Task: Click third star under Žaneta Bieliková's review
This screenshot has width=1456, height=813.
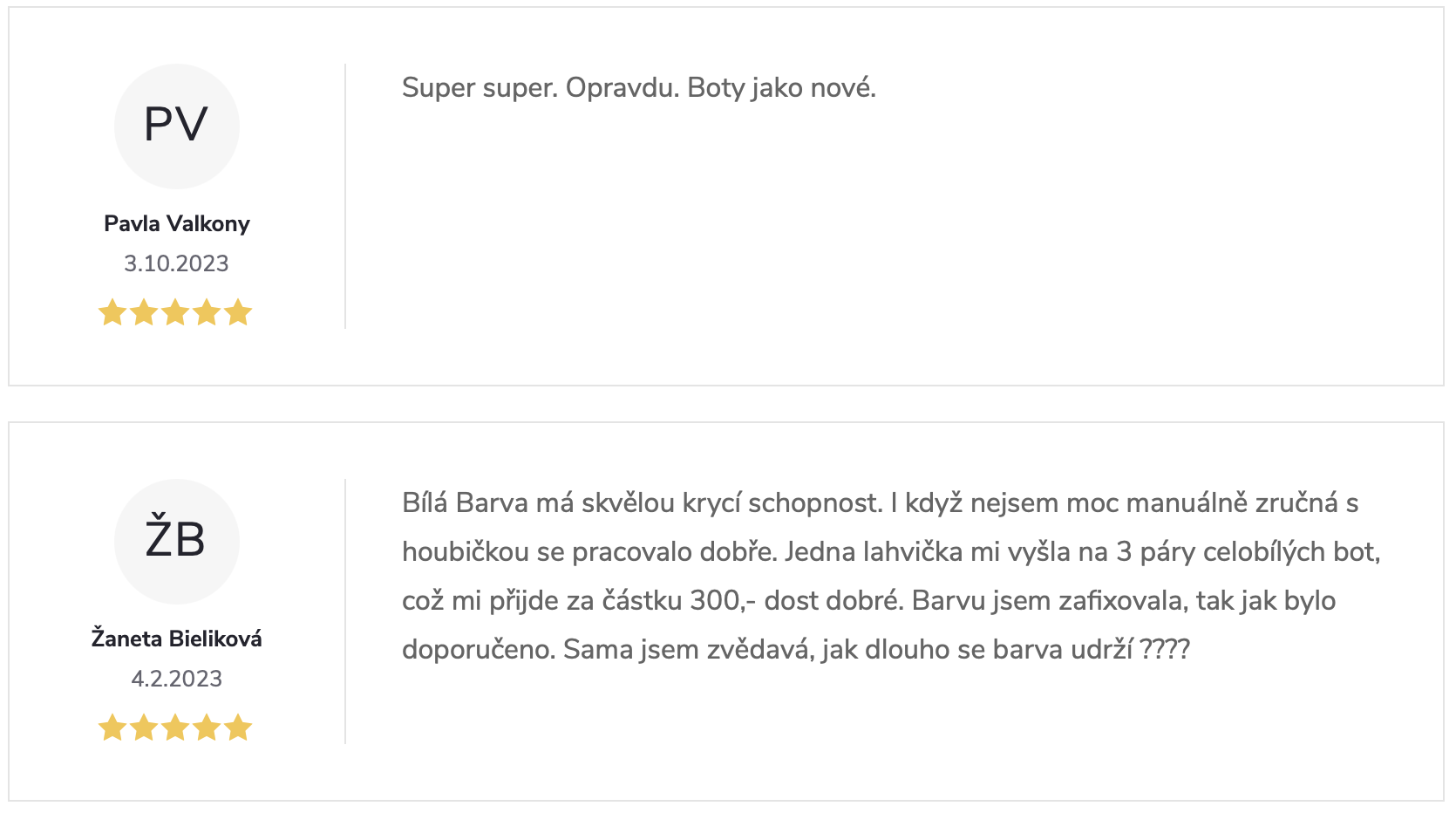Action: 175,728
